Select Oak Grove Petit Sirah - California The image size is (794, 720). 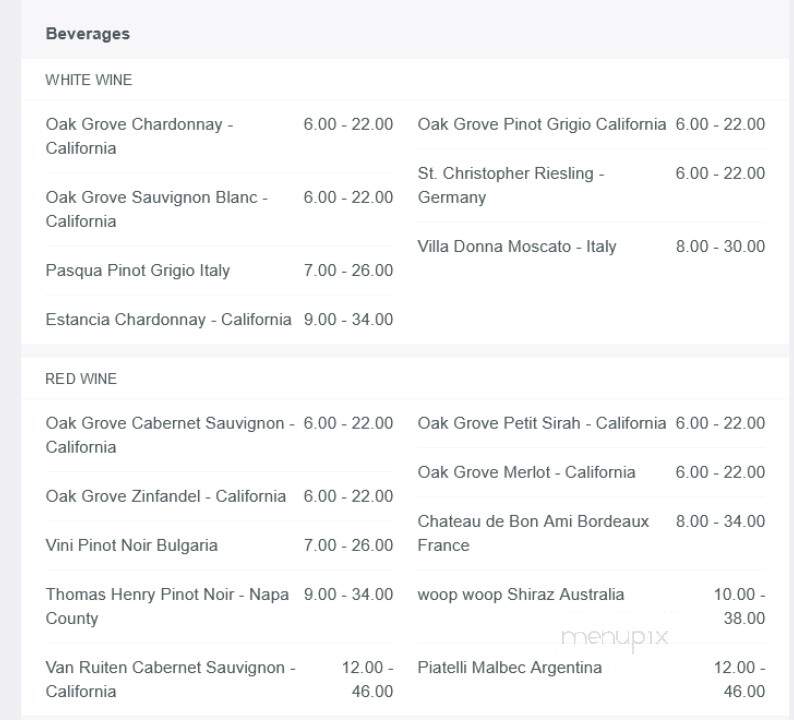pyautogui.click(x=541, y=423)
